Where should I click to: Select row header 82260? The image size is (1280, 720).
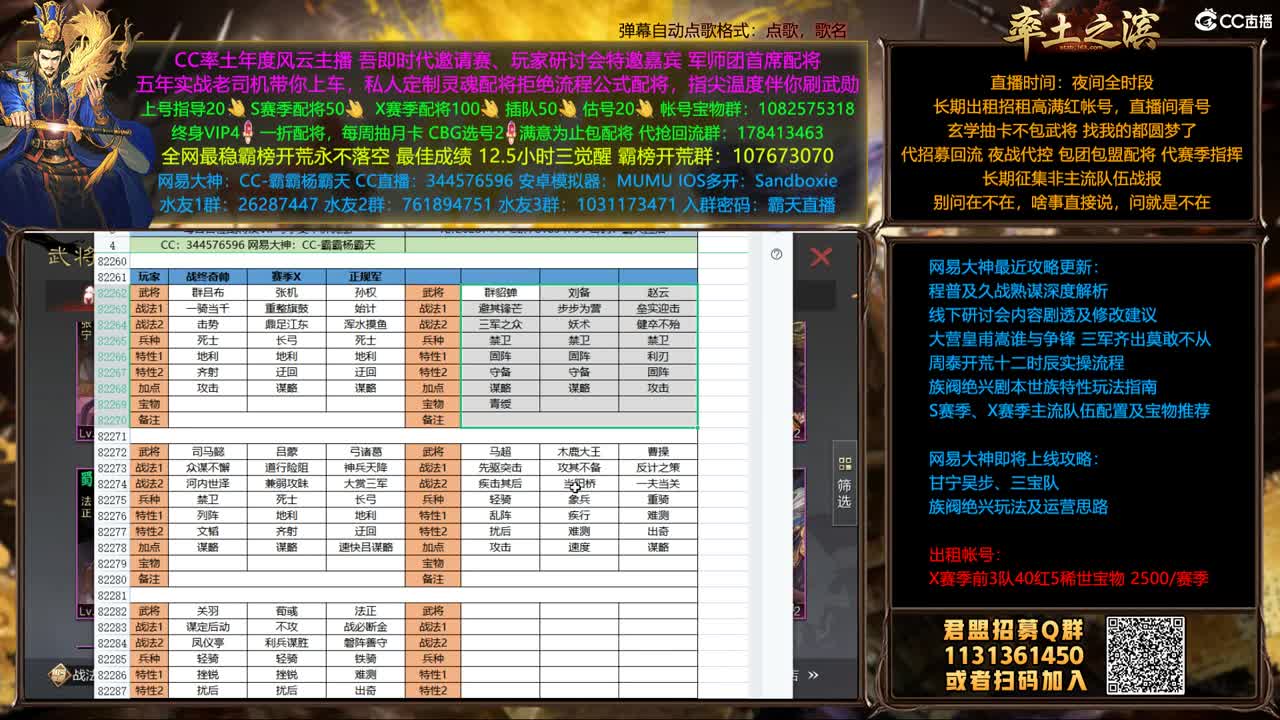pos(112,261)
